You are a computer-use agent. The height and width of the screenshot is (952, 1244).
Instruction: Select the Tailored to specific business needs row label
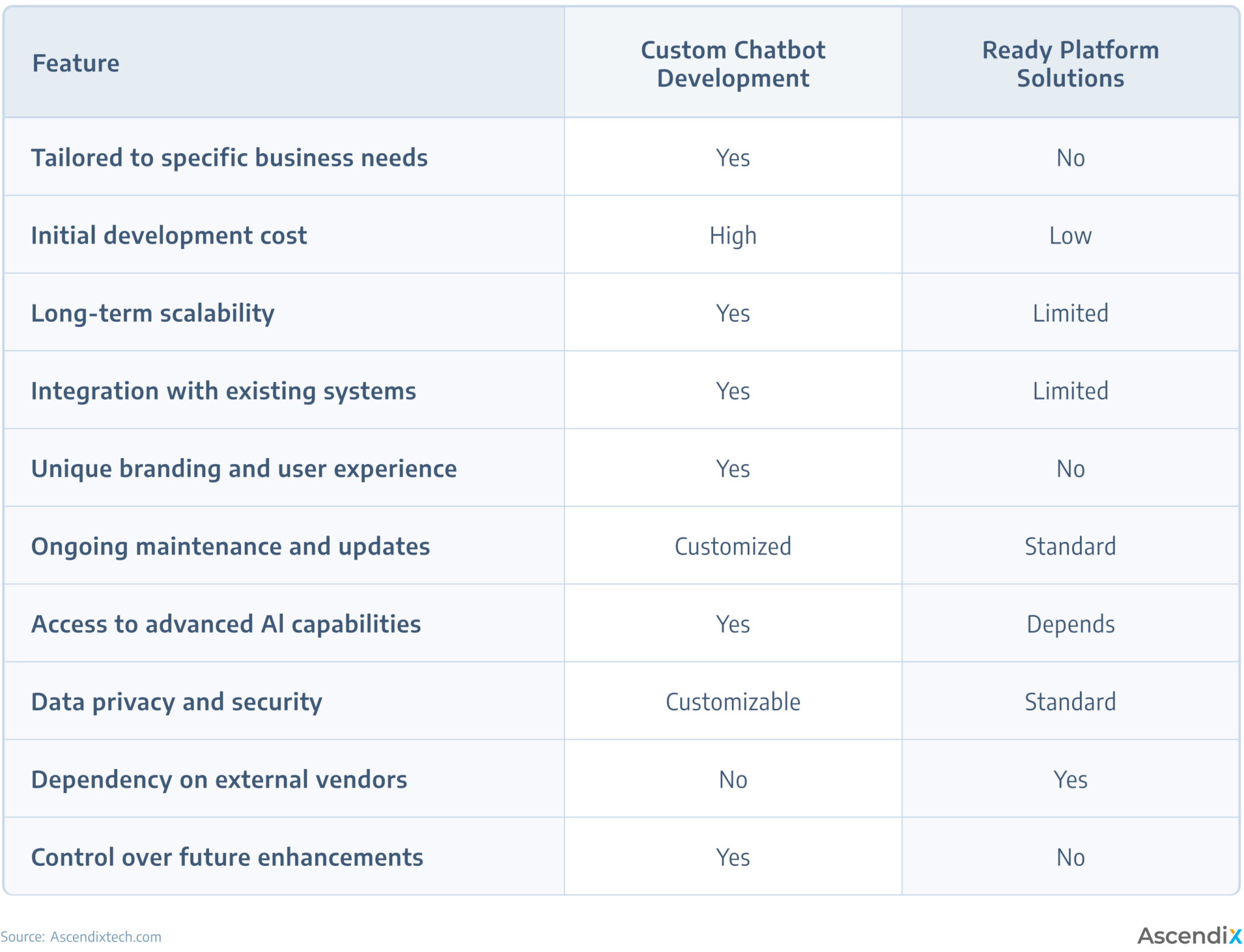[229, 158]
